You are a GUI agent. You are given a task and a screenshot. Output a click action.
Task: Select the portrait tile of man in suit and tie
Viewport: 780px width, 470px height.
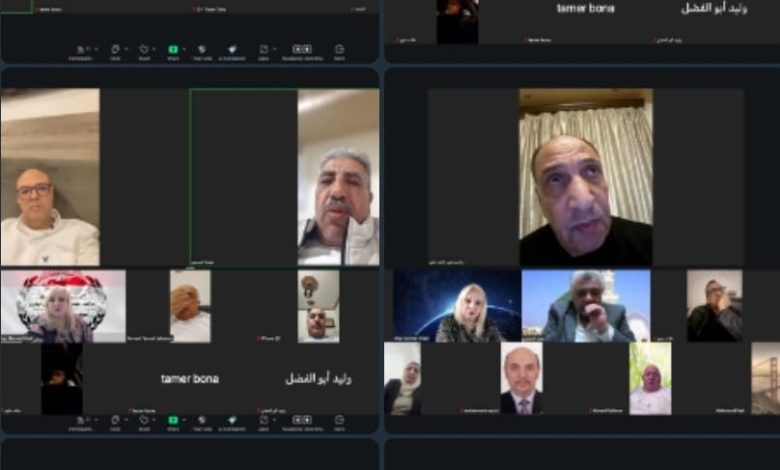(521, 378)
